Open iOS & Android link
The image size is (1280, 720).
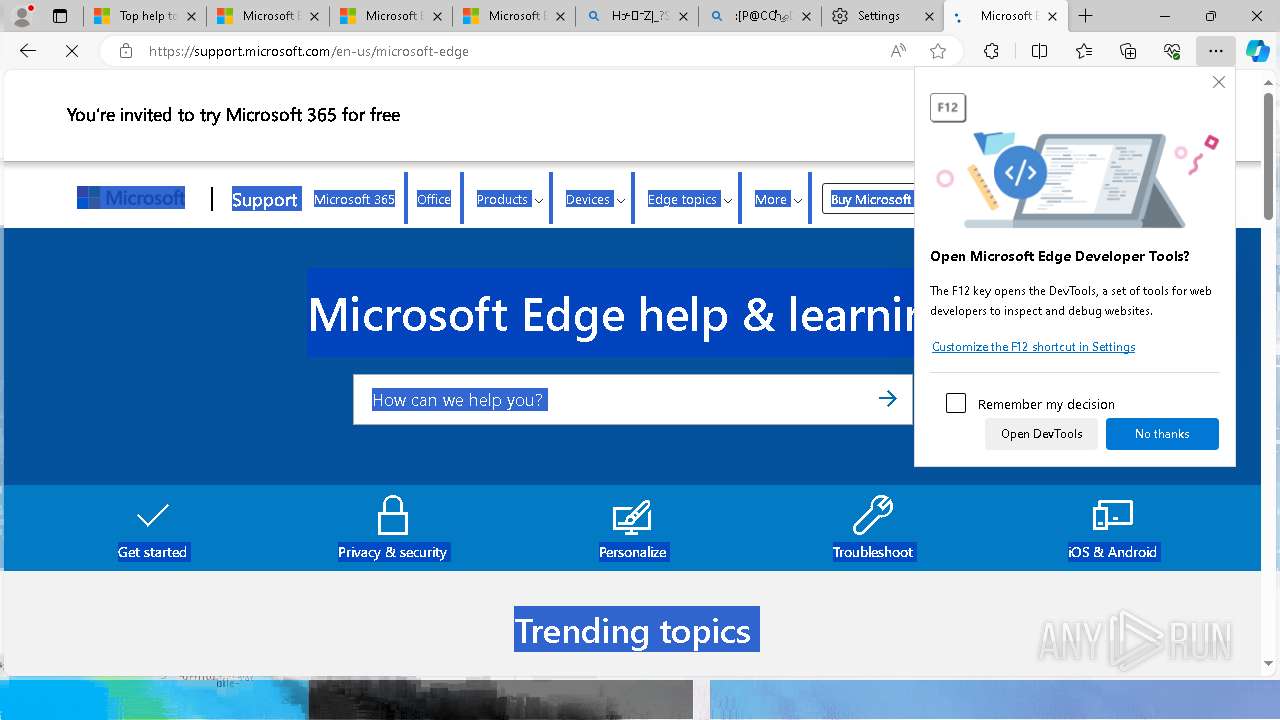pyautogui.click(x=1112, y=552)
